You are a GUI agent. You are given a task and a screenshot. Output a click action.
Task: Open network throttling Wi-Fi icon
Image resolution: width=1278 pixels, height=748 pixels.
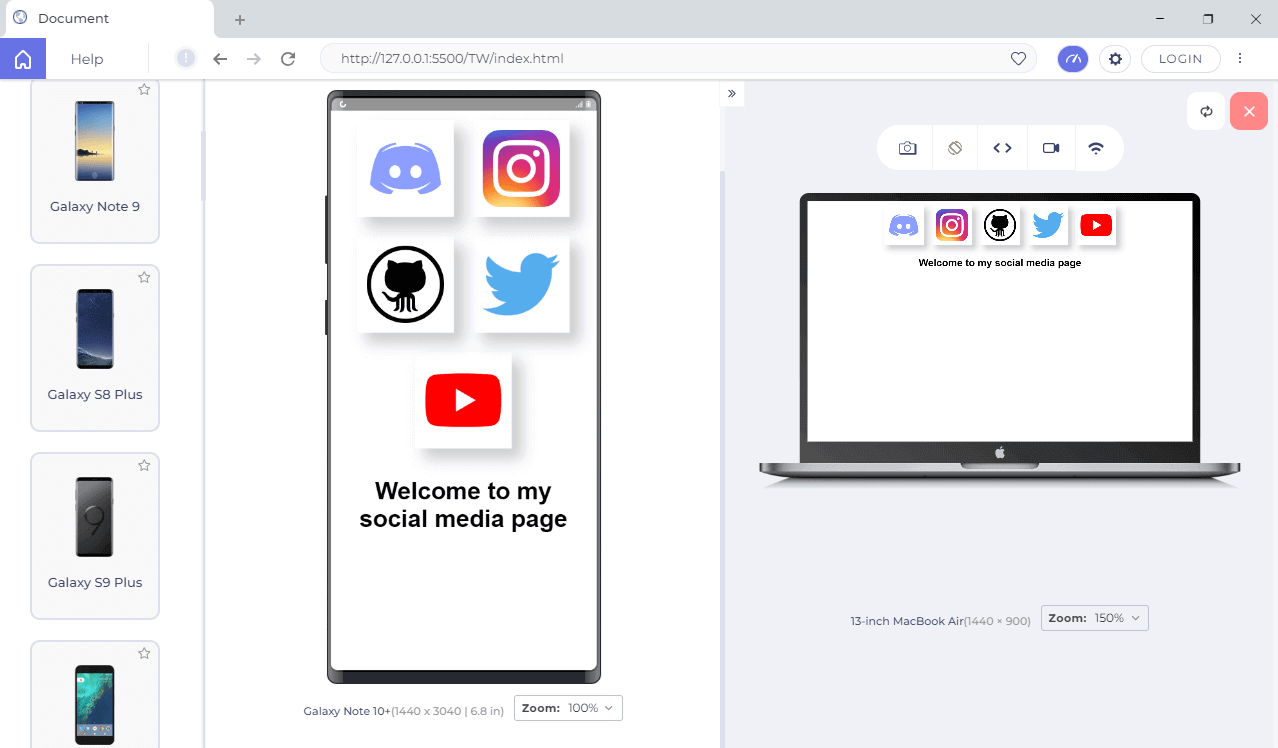pyautogui.click(x=1096, y=148)
